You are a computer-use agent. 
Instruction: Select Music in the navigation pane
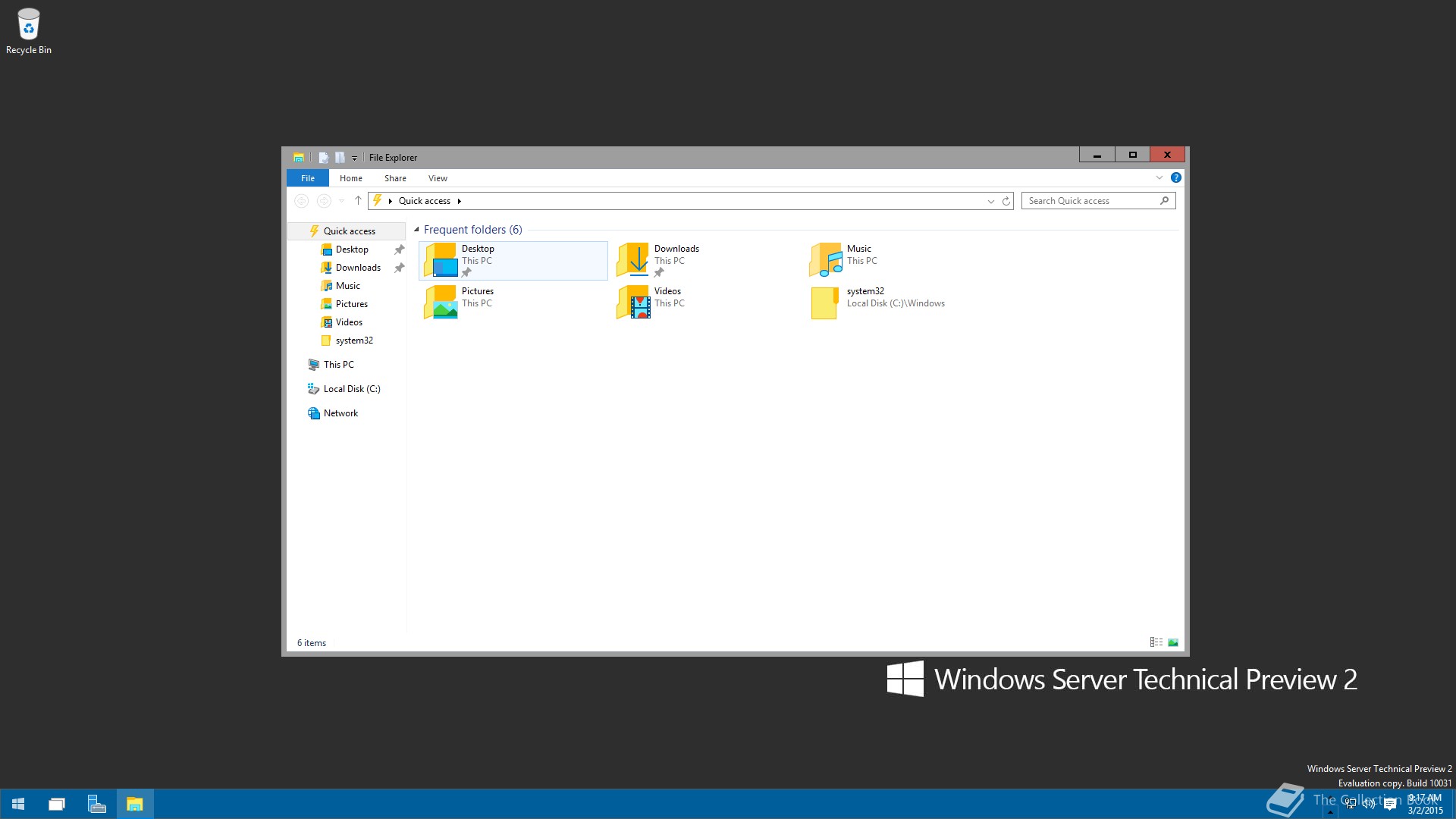pos(347,286)
